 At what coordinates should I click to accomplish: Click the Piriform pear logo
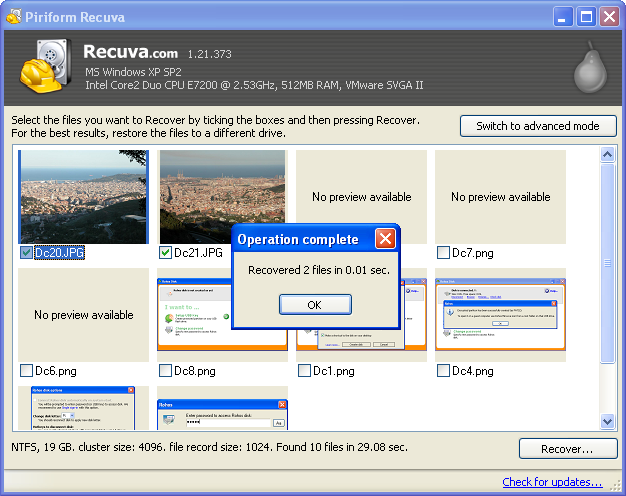click(590, 67)
